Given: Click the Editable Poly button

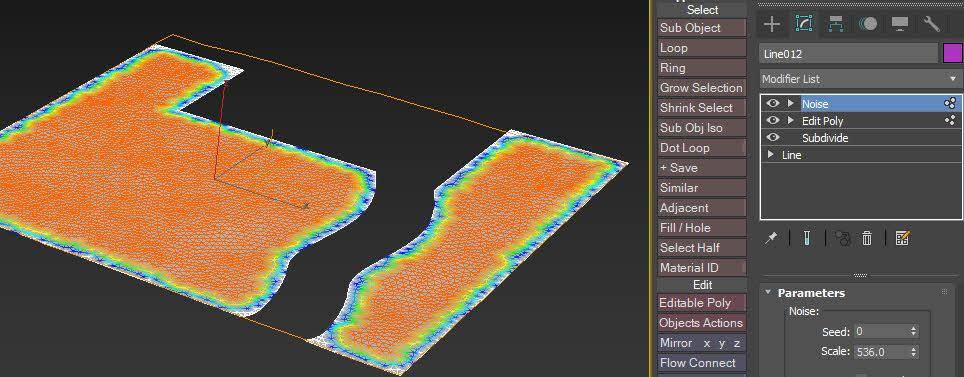Looking at the screenshot, I should point(702,303).
